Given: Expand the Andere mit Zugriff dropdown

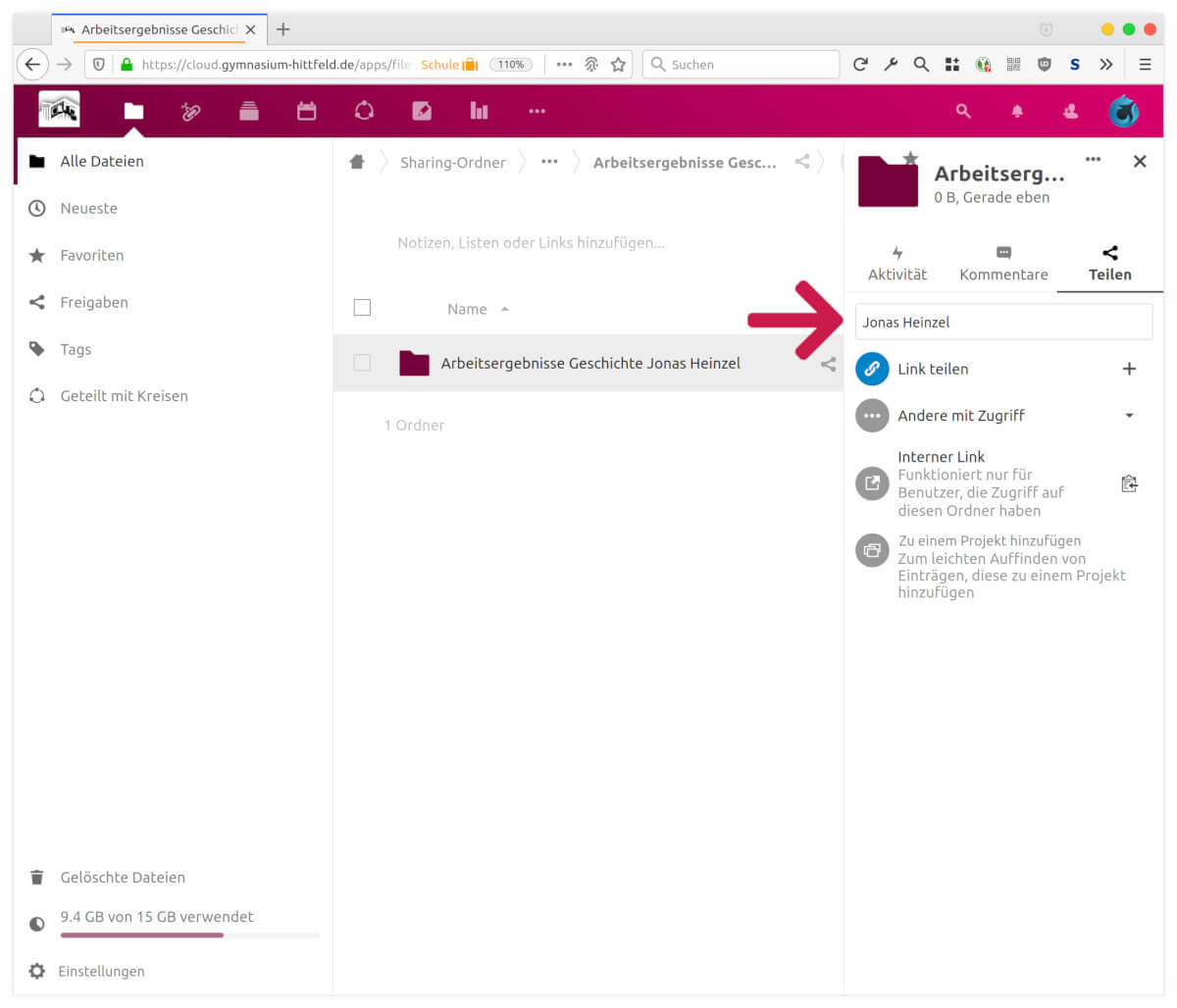Looking at the screenshot, I should [1129, 416].
